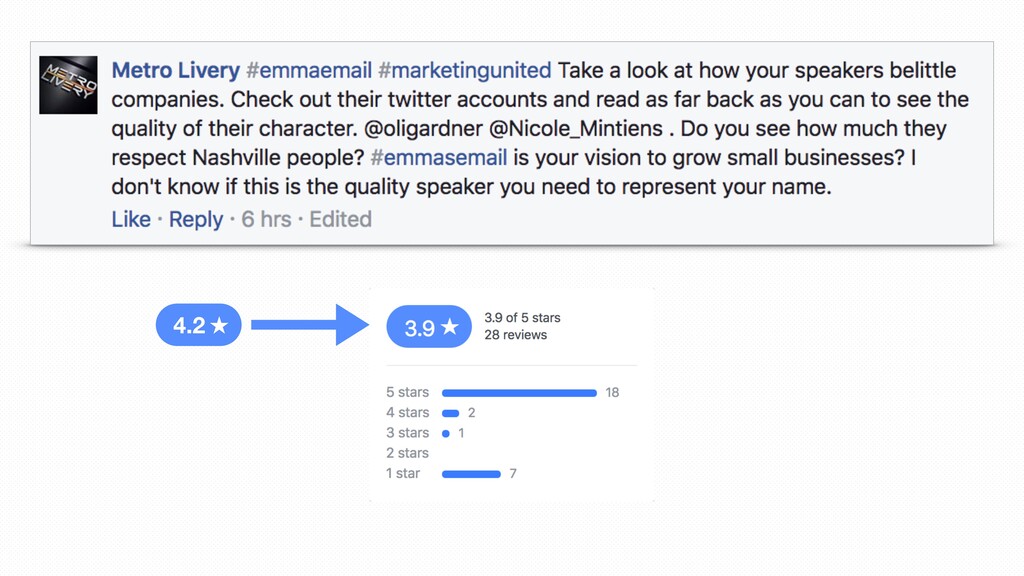Viewport: 1024px width, 576px height.
Task: Open the #emmasemail hashtag link
Action: coord(439,157)
